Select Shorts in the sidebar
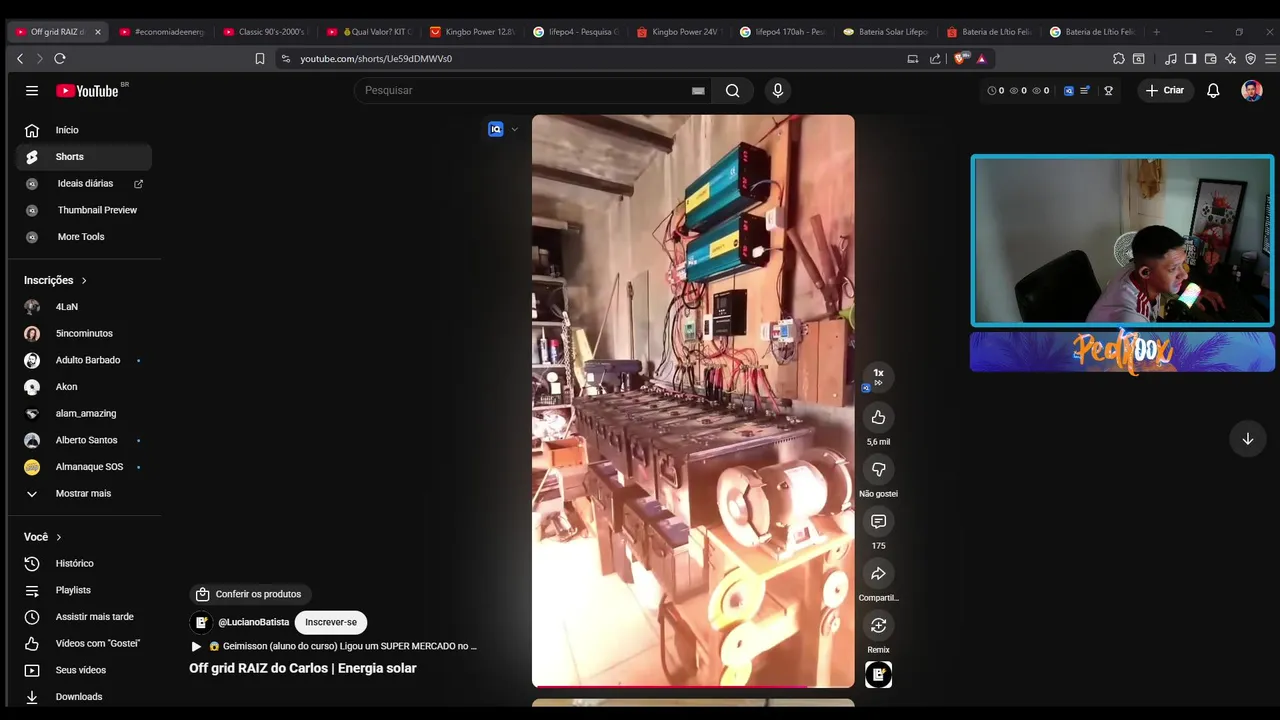 (83, 157)
